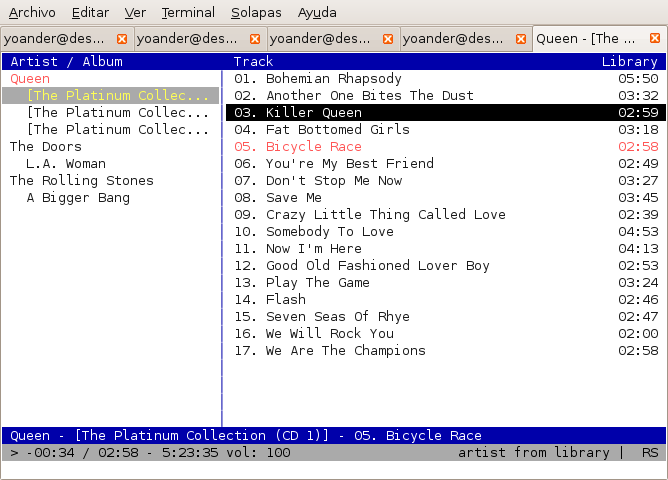Viewport: 668px width, 480px height.
Task: Select track 17. We Are The Champions
Action: 446,351
